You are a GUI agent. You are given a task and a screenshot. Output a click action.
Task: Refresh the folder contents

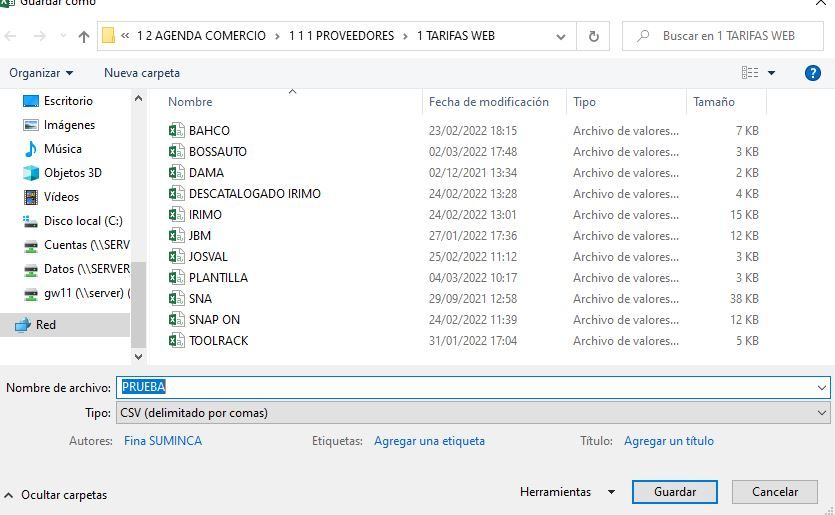(x=593, y=36)
